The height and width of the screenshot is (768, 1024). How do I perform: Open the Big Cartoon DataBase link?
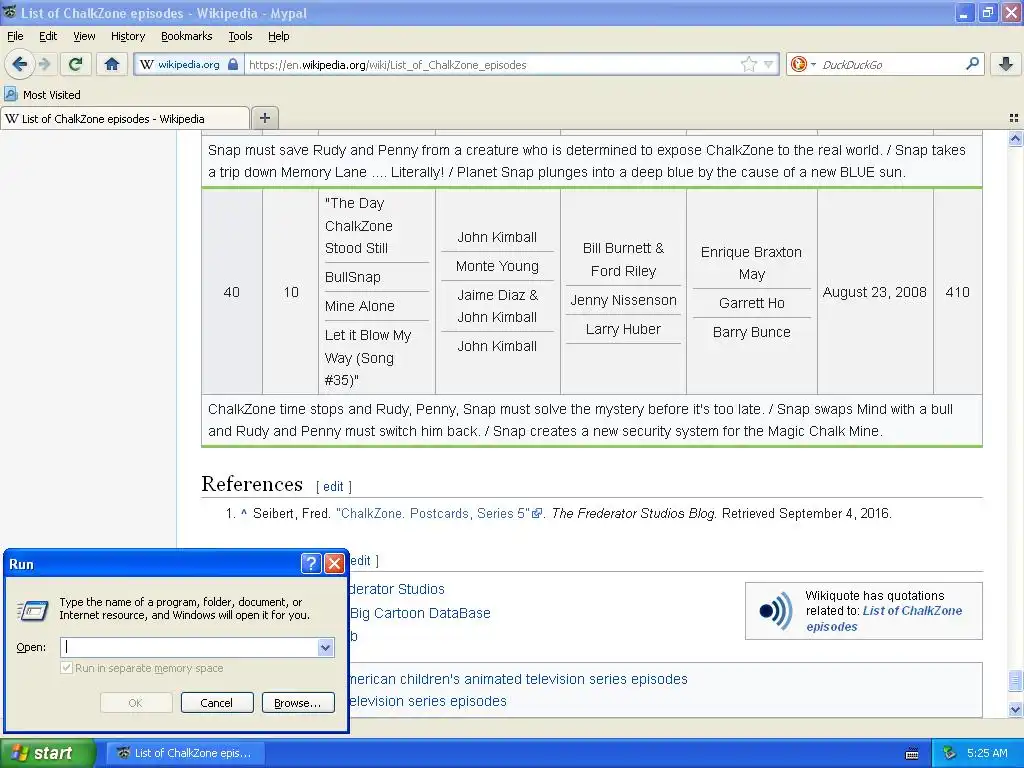point(420,613)
